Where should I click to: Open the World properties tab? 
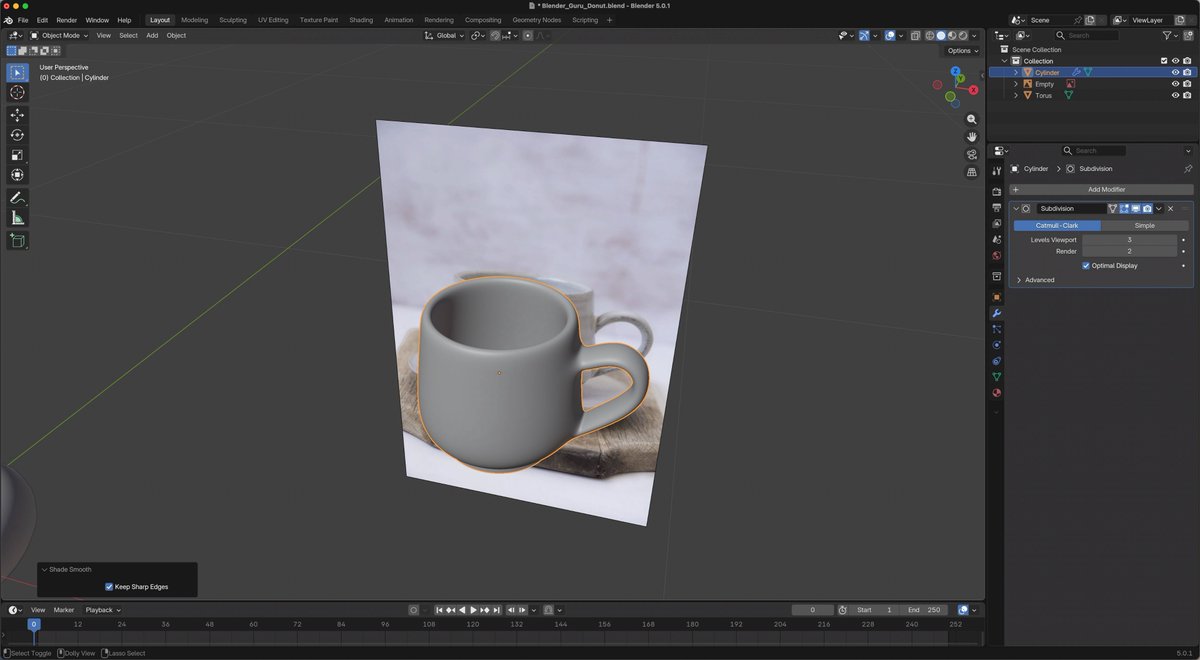click(x=996, y=255)
